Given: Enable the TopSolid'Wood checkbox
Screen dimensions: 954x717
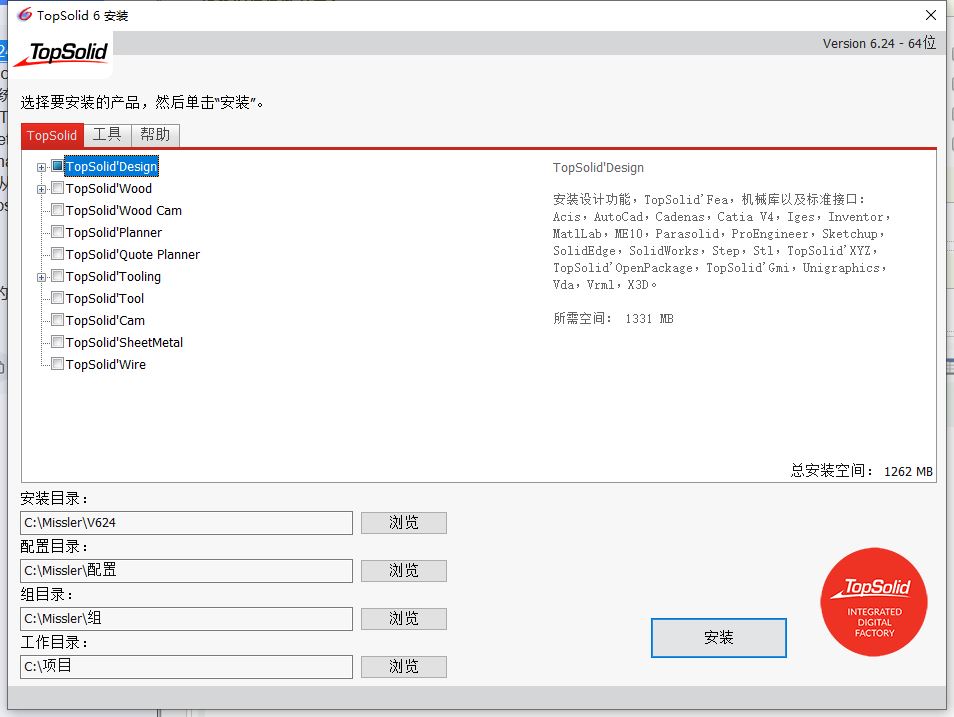Looking at the screenshot, I should [x=57, y=187].
